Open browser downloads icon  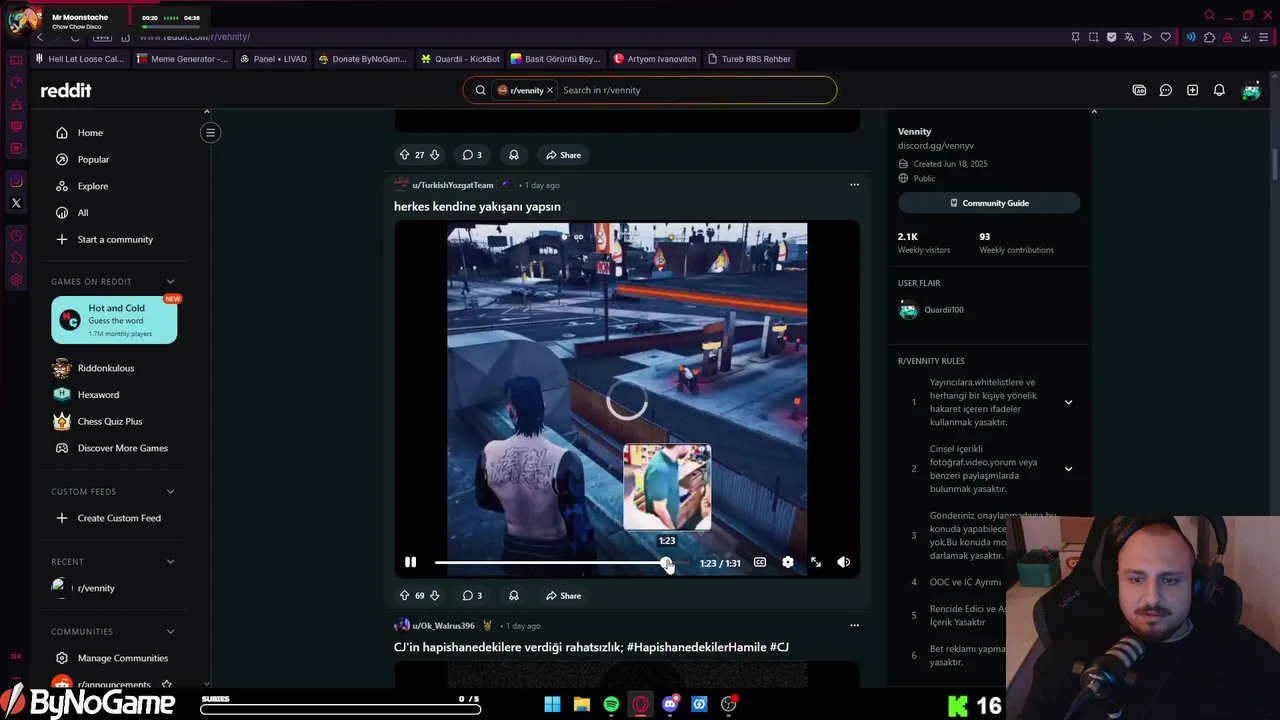point(1245,37)
